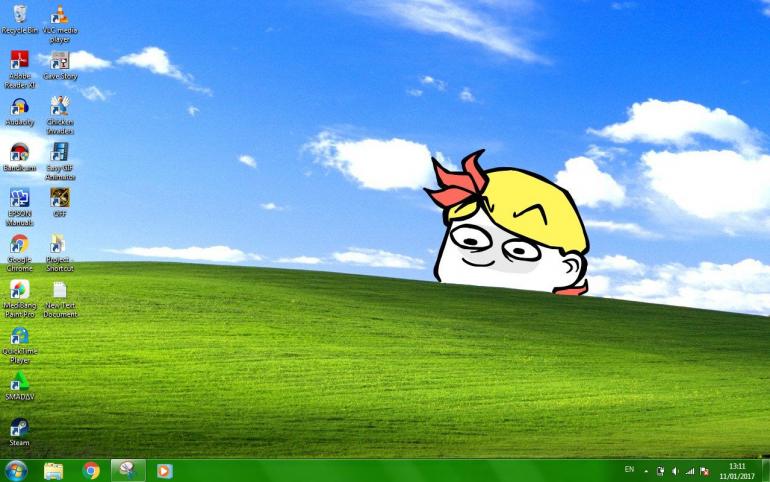Select the New Text Document file
Viewport: 770px width, 482px height.
pos(60,299)
